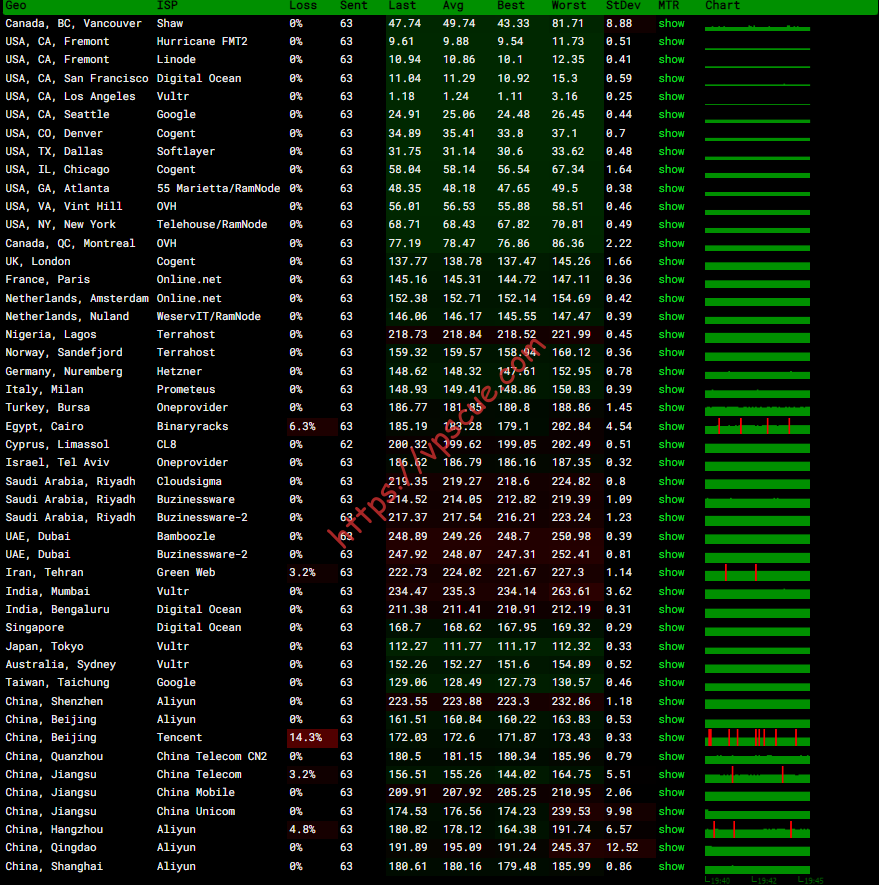Show MTR for Softlayer Dallas
Viewport: 879px width, 885px height.
pos(671,152)
